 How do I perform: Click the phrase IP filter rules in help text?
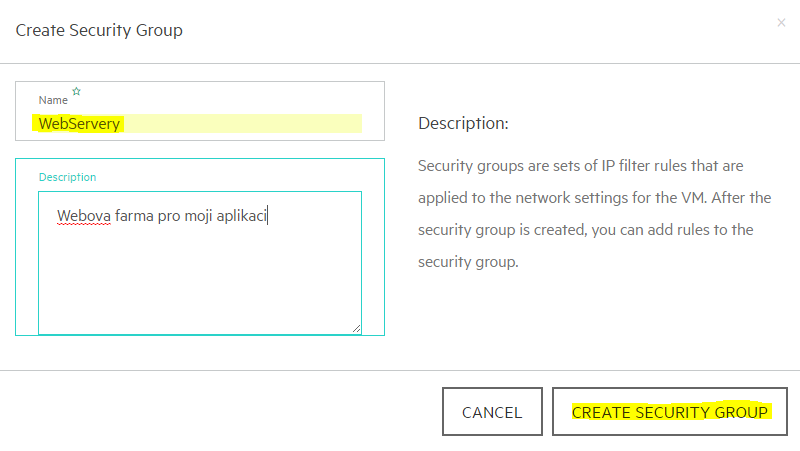644,166
